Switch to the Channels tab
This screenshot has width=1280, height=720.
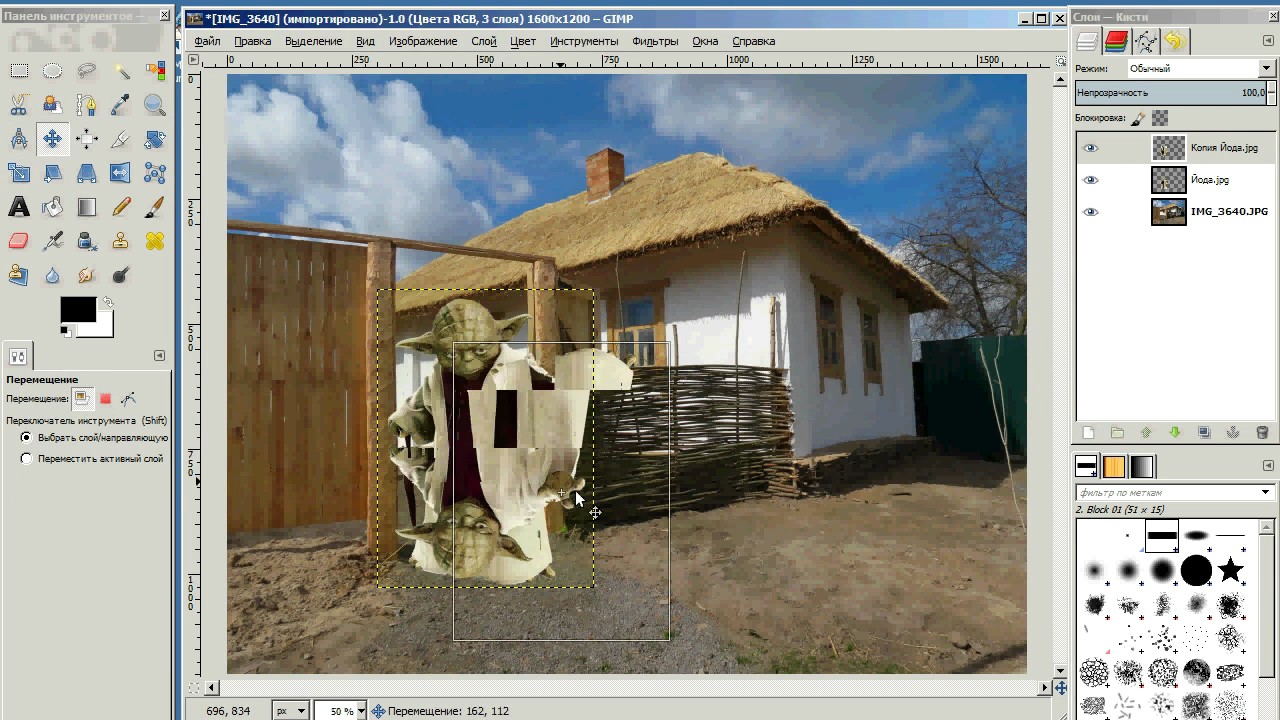pos(1116,41)
